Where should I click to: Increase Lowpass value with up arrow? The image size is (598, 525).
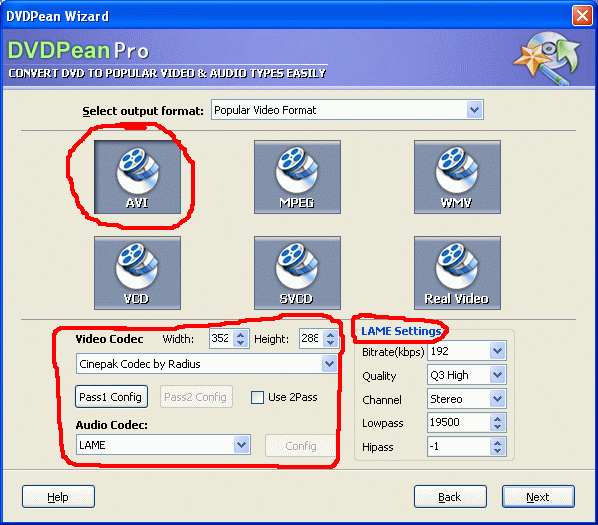497,419
